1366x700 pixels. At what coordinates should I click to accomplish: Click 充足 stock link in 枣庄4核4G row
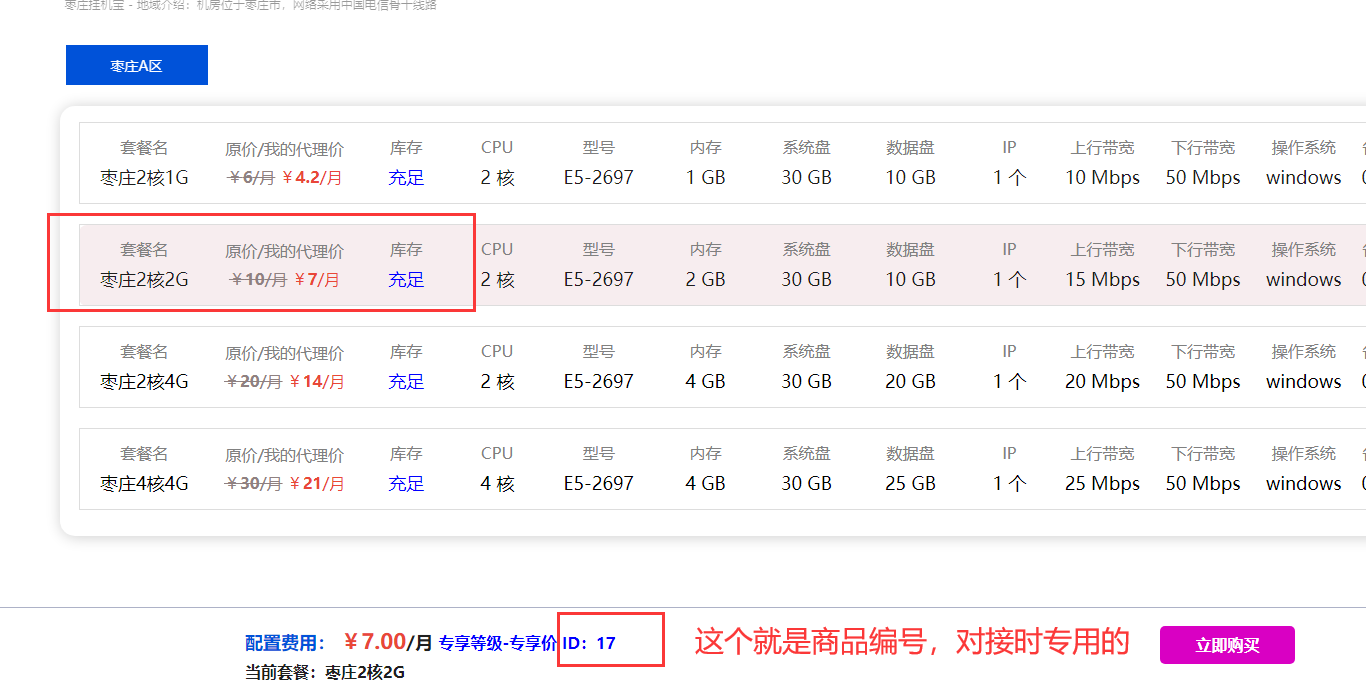point(406,484)
